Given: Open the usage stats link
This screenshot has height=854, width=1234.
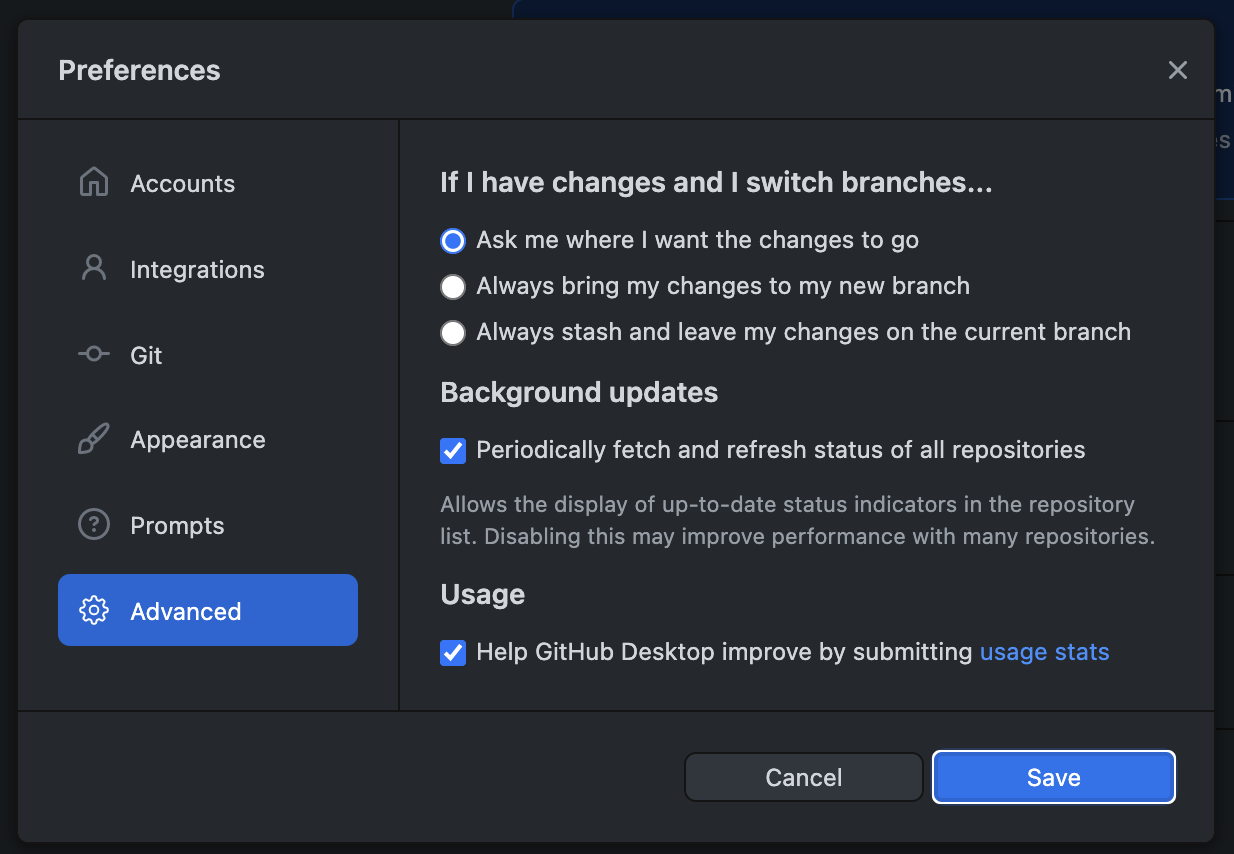Looking at the screenshot, I should point(1044,652).
